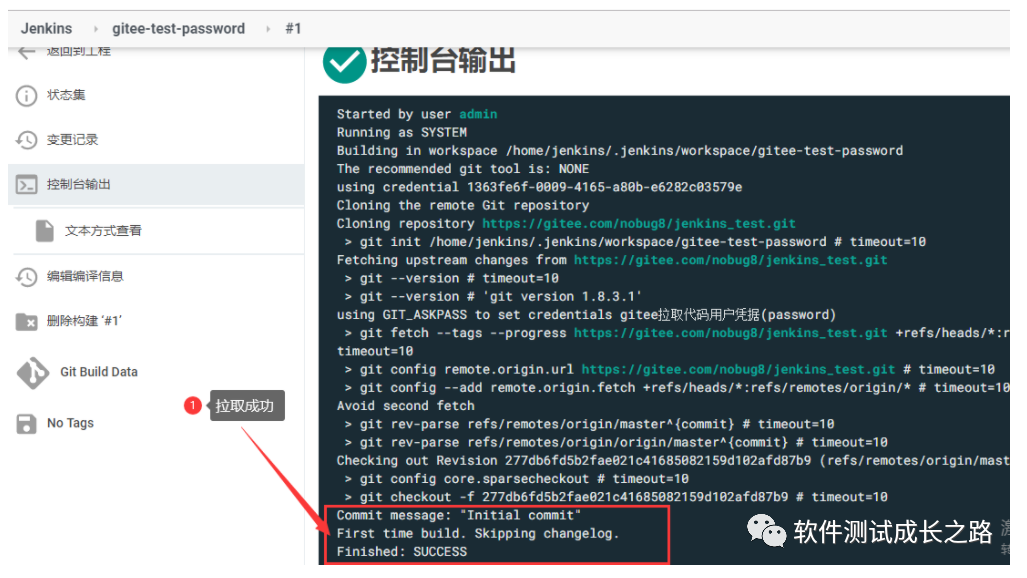Click the admin user link in console
The image size is (1027, 578).
[478, 114]
